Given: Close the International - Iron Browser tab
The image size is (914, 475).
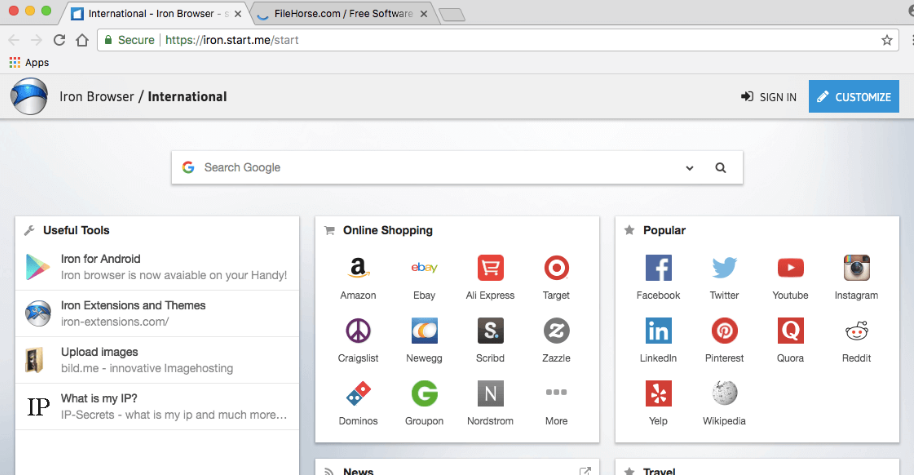Looking at the screenshot, I should point(238,14).
